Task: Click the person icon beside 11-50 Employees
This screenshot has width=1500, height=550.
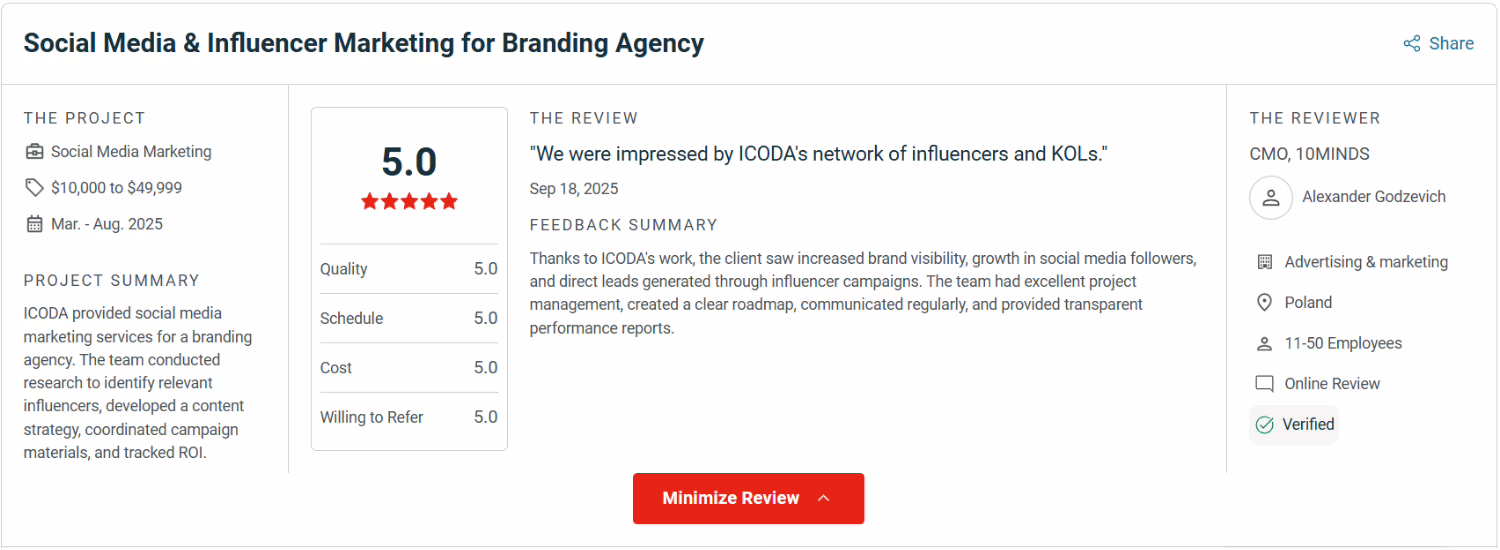Action: pyautogui.click(x=1265, y=344)
